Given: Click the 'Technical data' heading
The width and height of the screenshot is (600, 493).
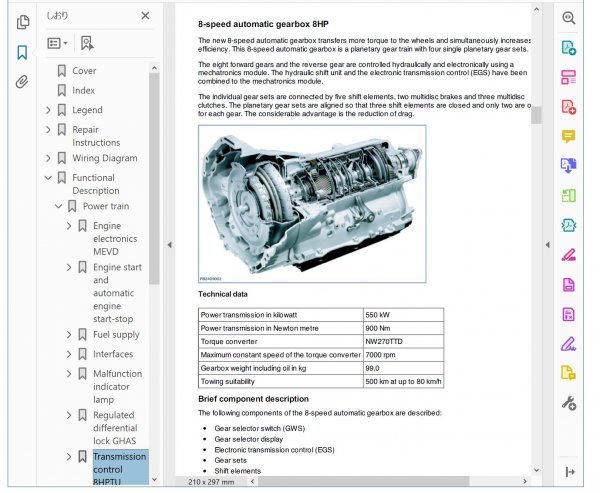Looking at the screenshot, I should tap(223, 294).
